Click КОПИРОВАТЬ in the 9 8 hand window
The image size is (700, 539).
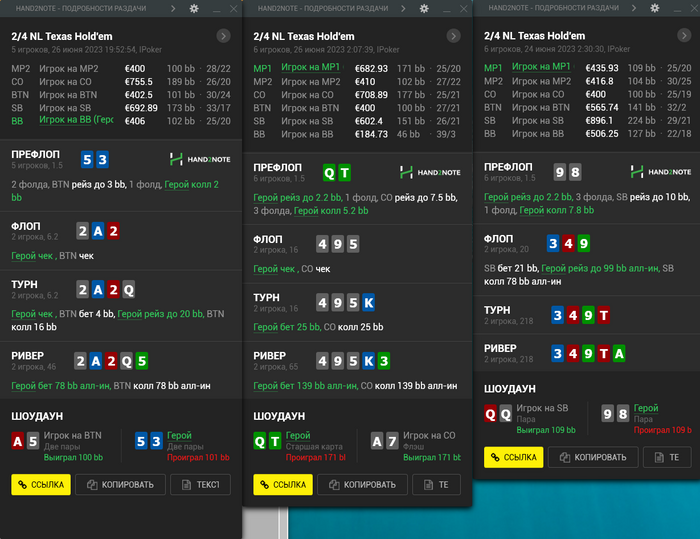pos(593,457)
